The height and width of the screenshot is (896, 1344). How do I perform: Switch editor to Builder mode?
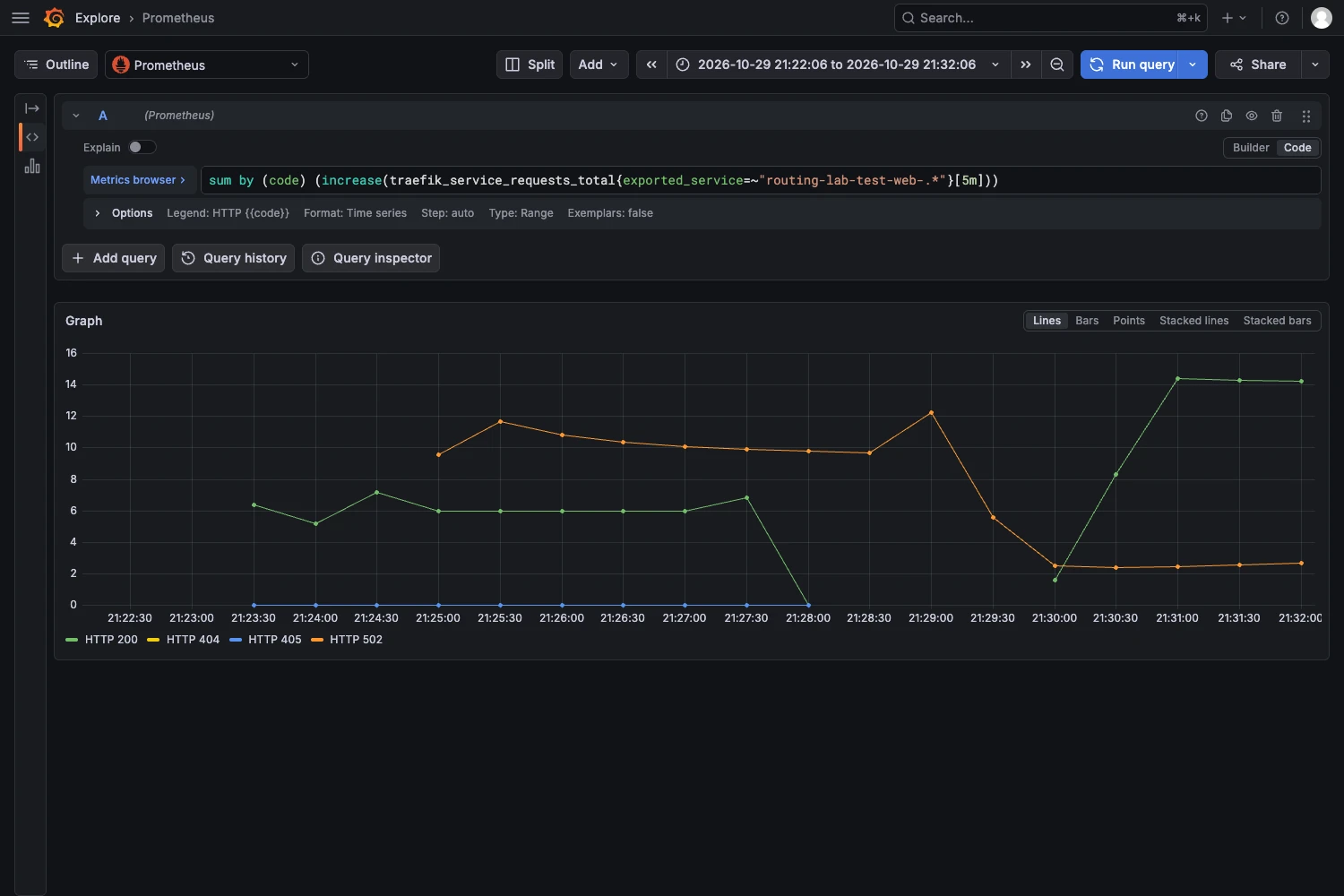[x=1251, y=148]
